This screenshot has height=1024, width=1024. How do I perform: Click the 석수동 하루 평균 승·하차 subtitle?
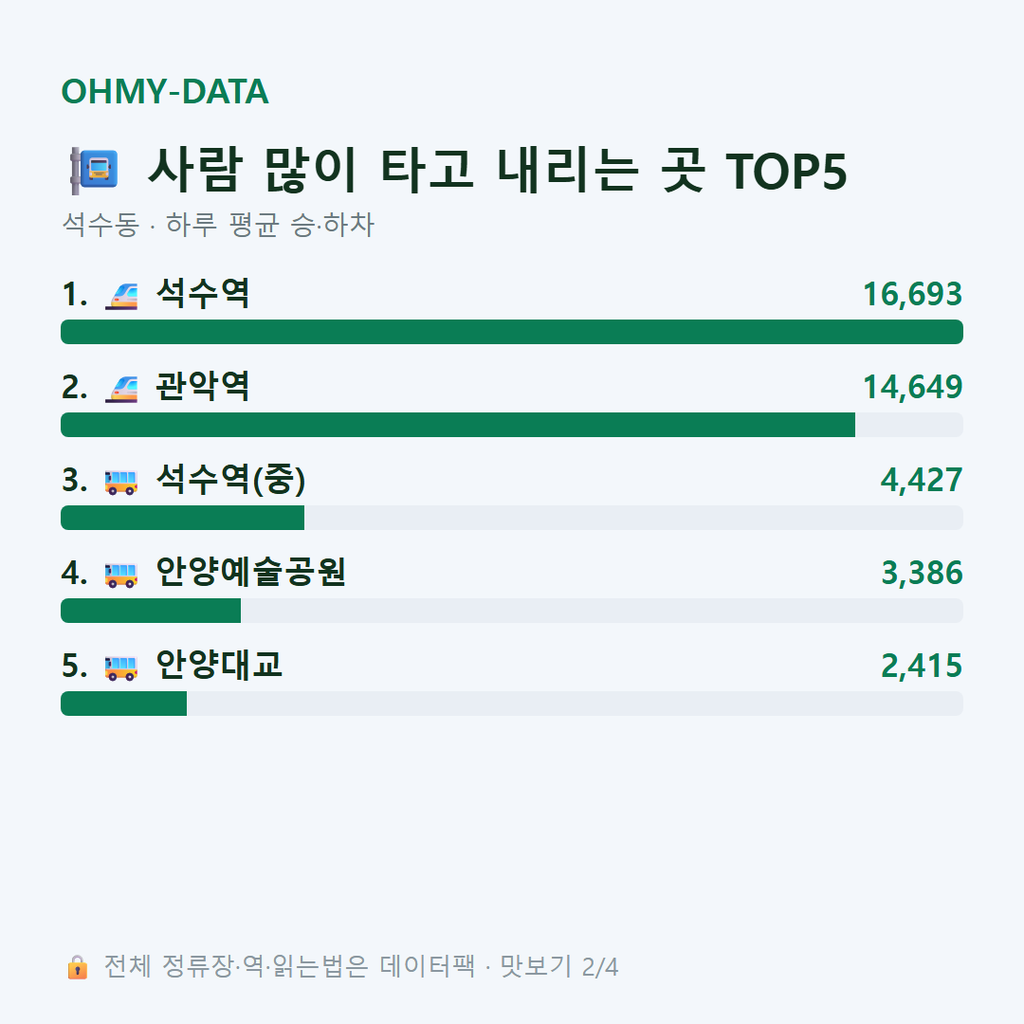[x=218, y=225]
